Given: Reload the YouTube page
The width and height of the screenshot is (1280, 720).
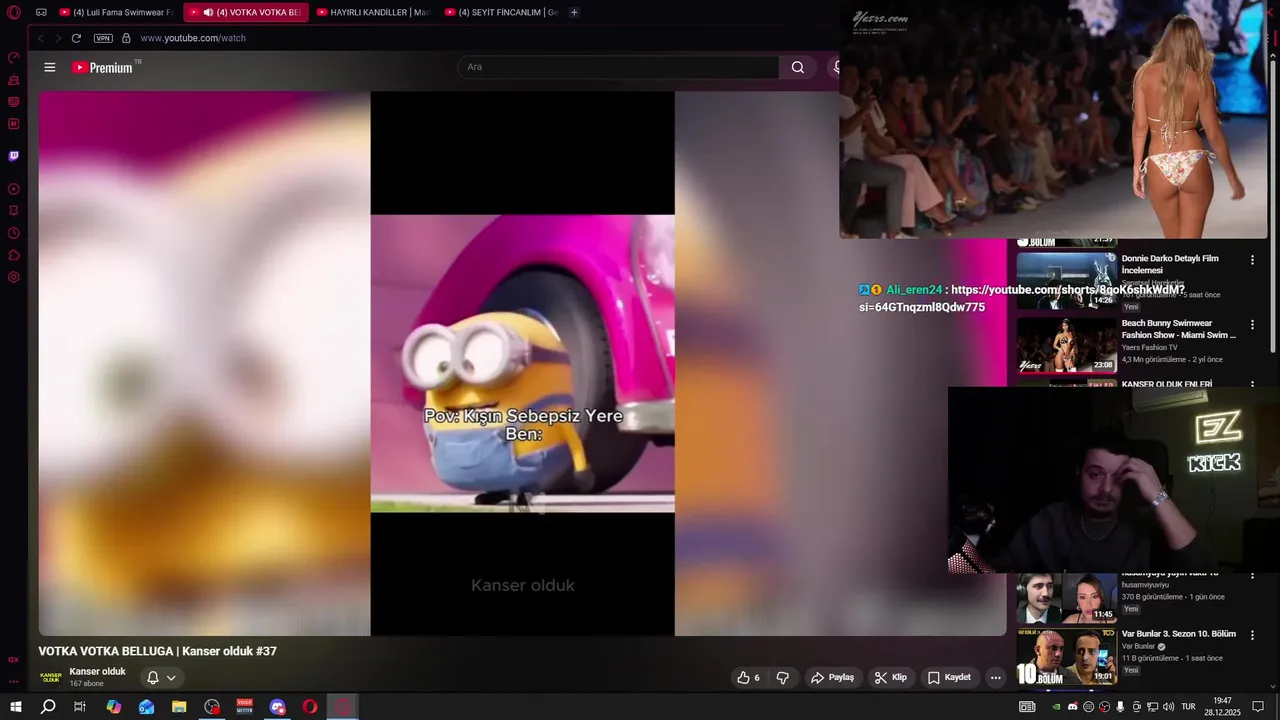Looking at the screenshot, I should [x=76, y=38].
